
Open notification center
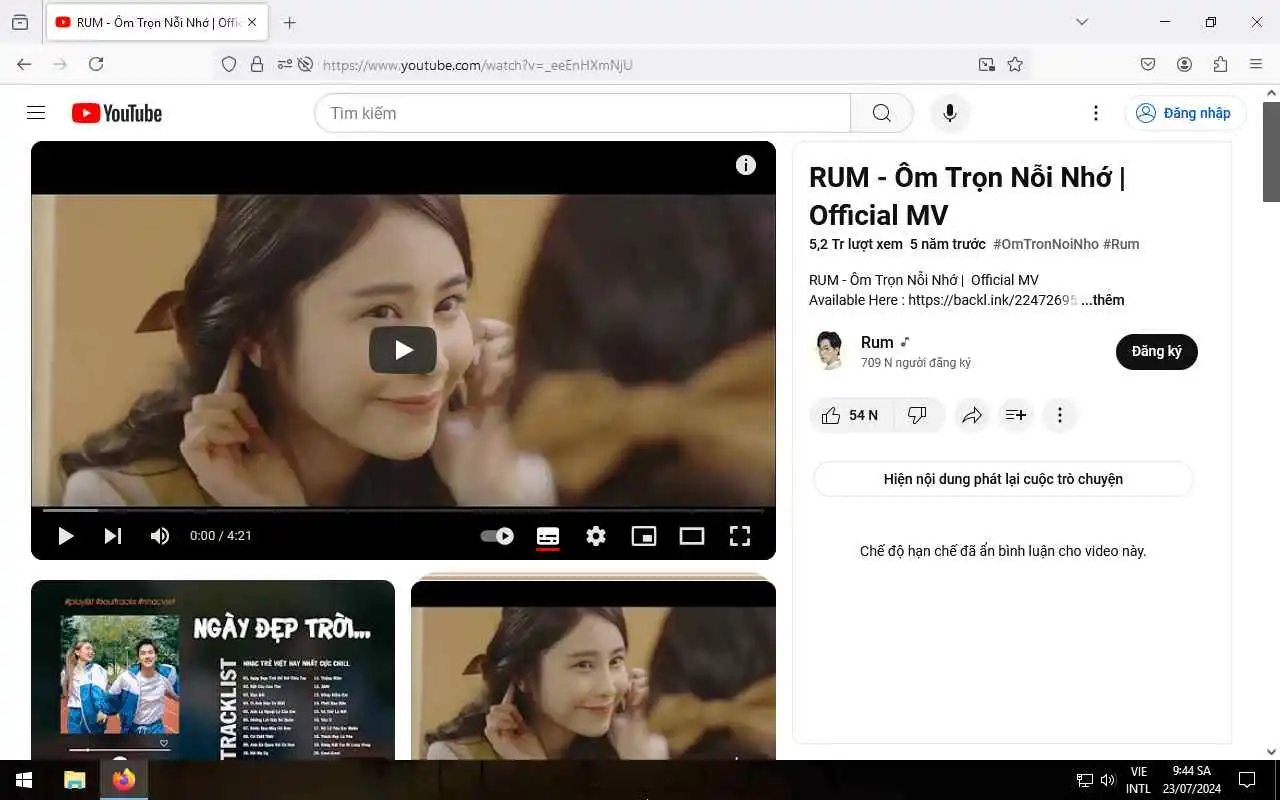pos(1247,780)
